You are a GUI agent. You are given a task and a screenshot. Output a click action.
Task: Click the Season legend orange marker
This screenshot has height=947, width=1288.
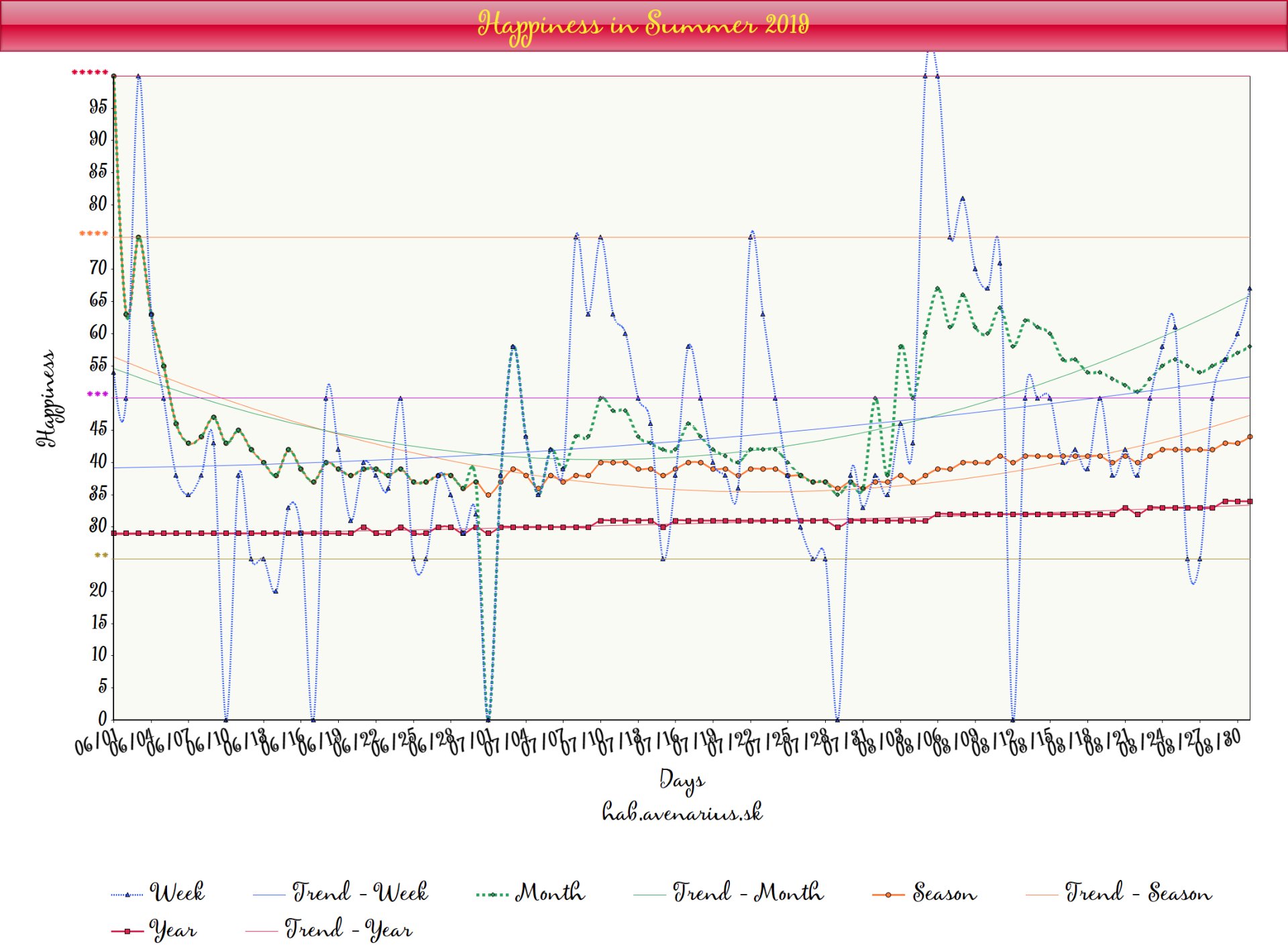coord(888,894)
